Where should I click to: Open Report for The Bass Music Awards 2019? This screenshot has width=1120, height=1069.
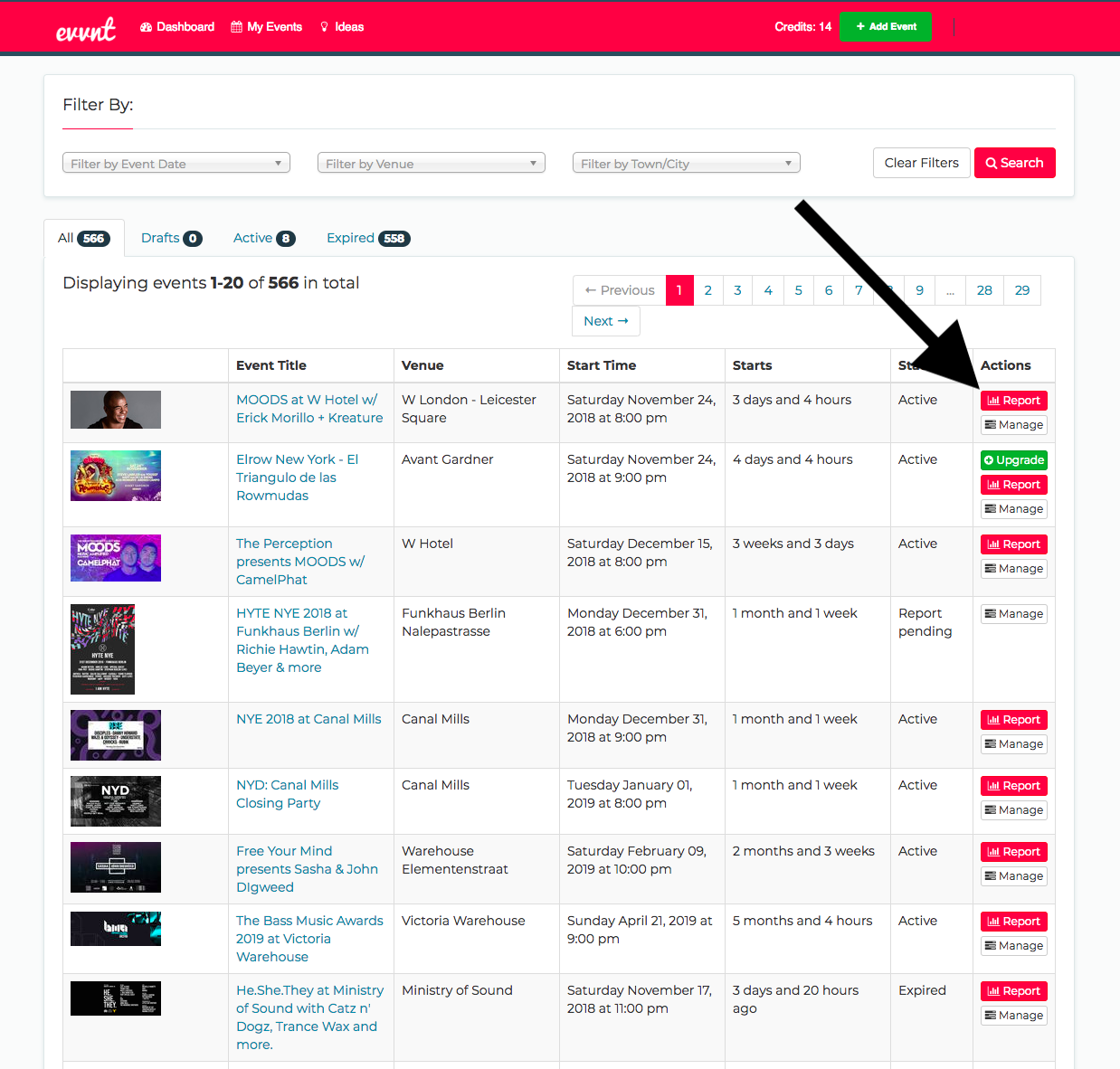pyautogui.click(x=1014, y=922)
